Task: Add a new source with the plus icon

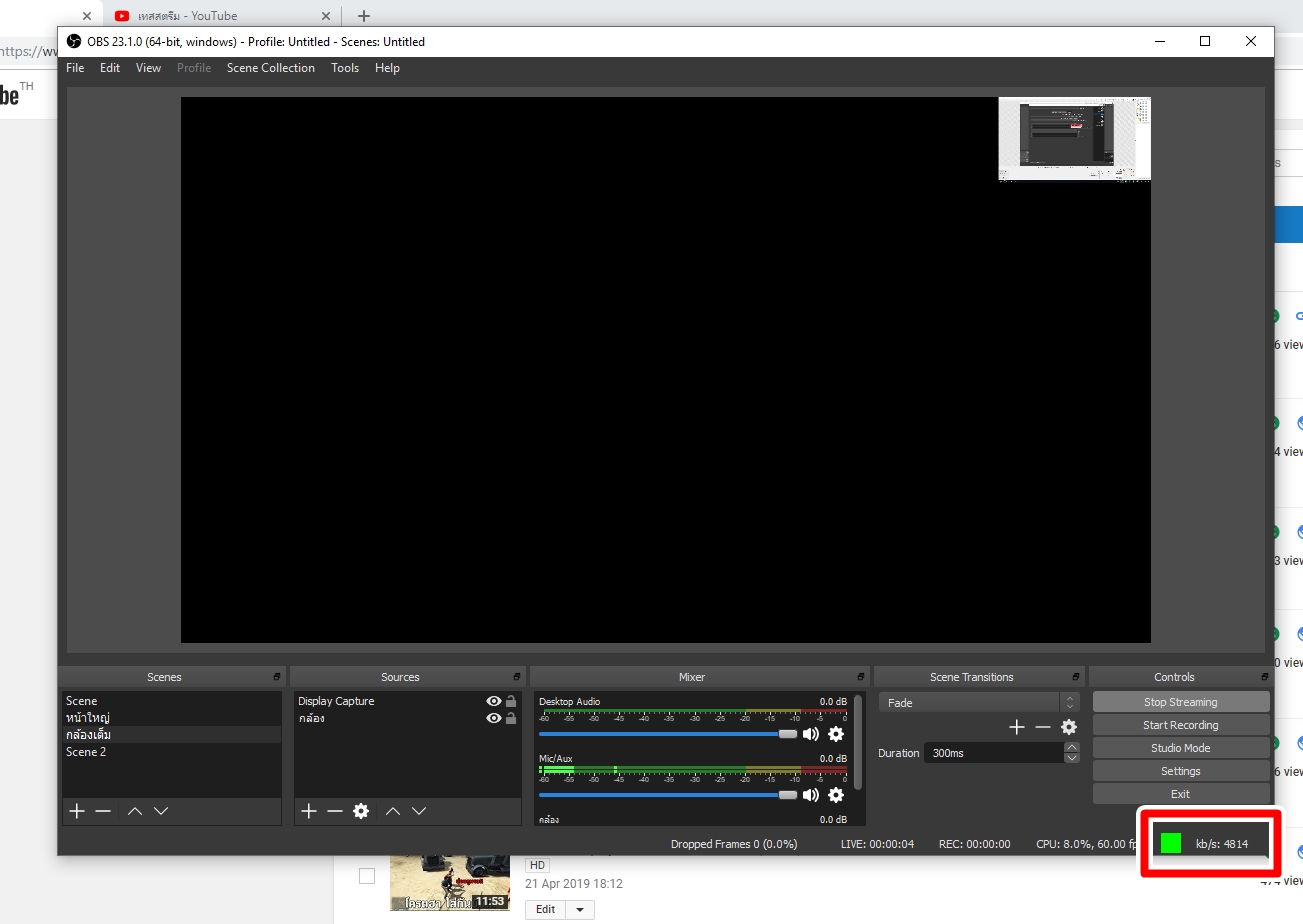Action: click(x=309, y=811)
